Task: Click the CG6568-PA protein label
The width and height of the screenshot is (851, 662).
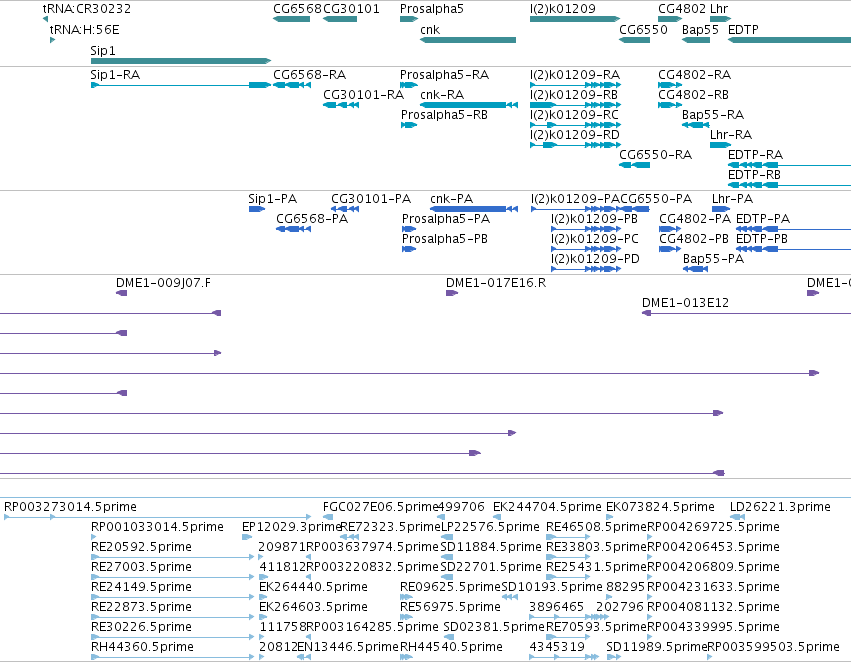Action: (x=312, y=219)
